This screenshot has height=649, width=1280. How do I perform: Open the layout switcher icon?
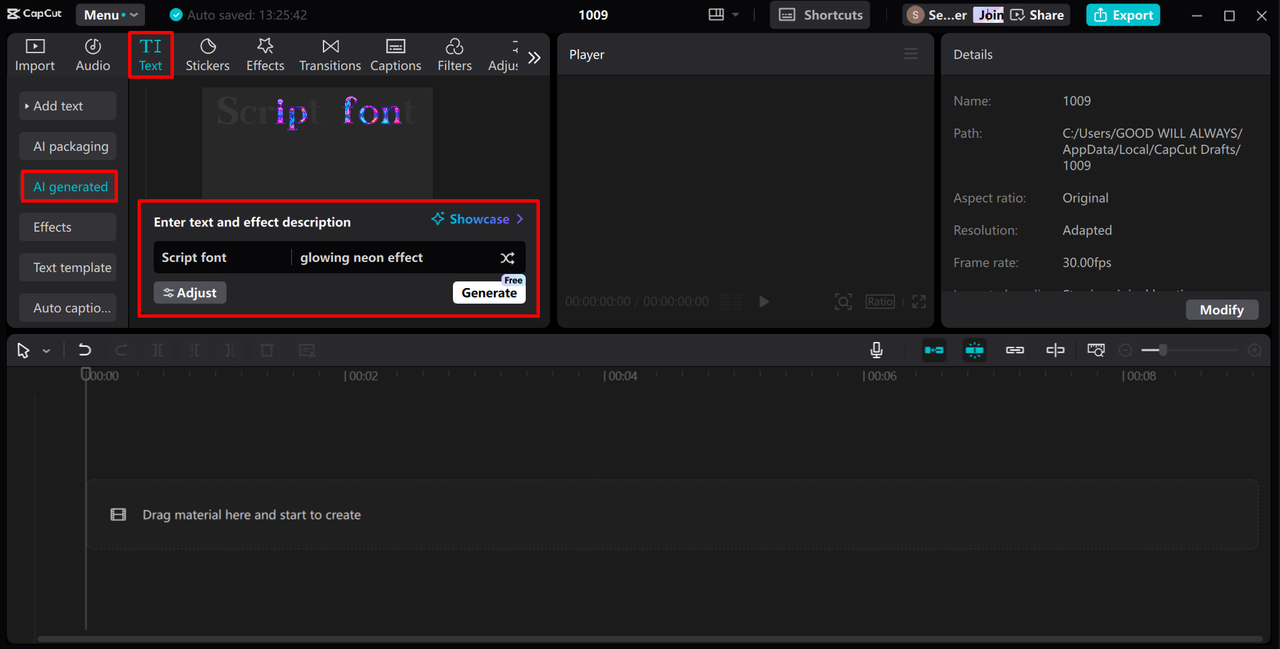tap(716, 15)
